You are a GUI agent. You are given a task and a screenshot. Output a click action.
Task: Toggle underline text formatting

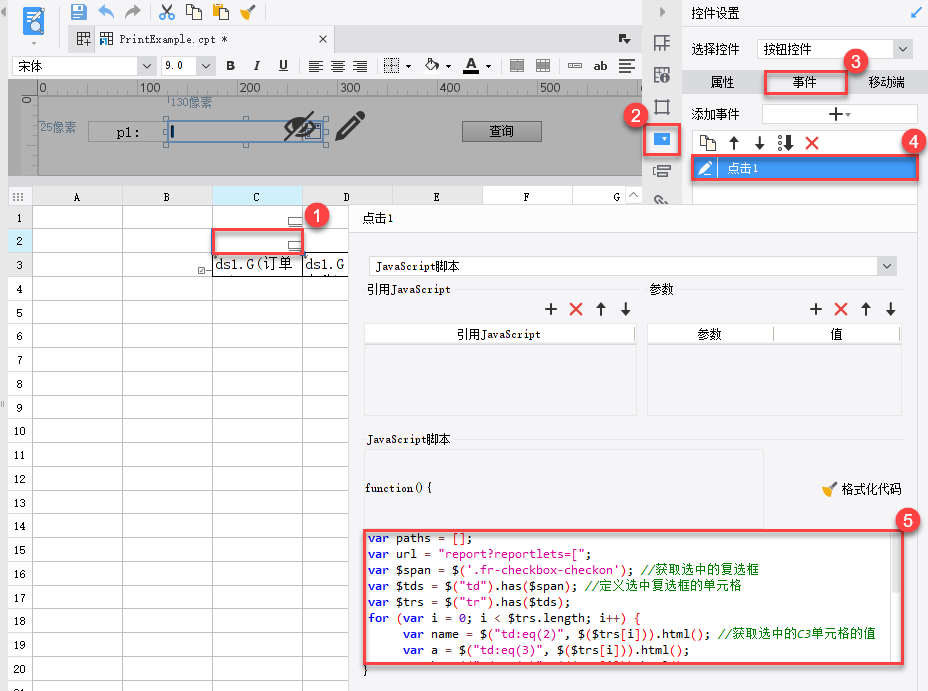tap(283, 66)
